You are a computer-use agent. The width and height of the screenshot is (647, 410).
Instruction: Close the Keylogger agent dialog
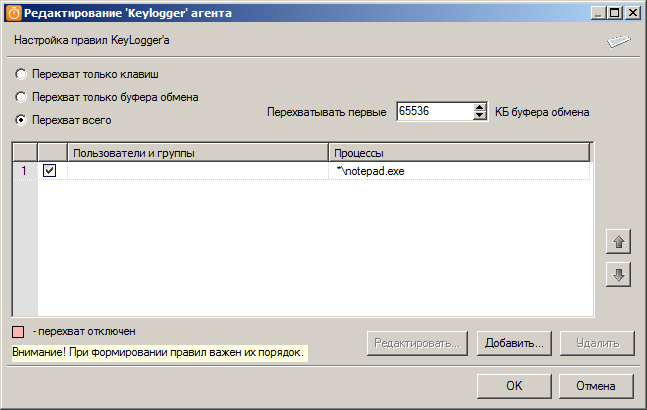(x=634, y=14)
